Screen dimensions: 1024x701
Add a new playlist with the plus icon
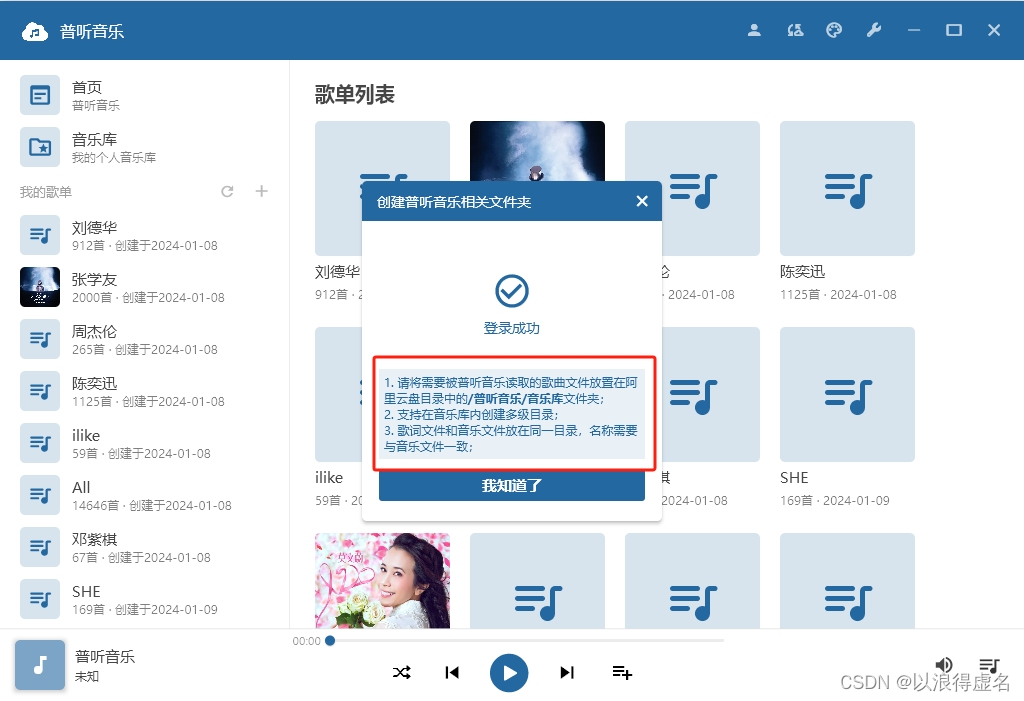pos(262,191)
